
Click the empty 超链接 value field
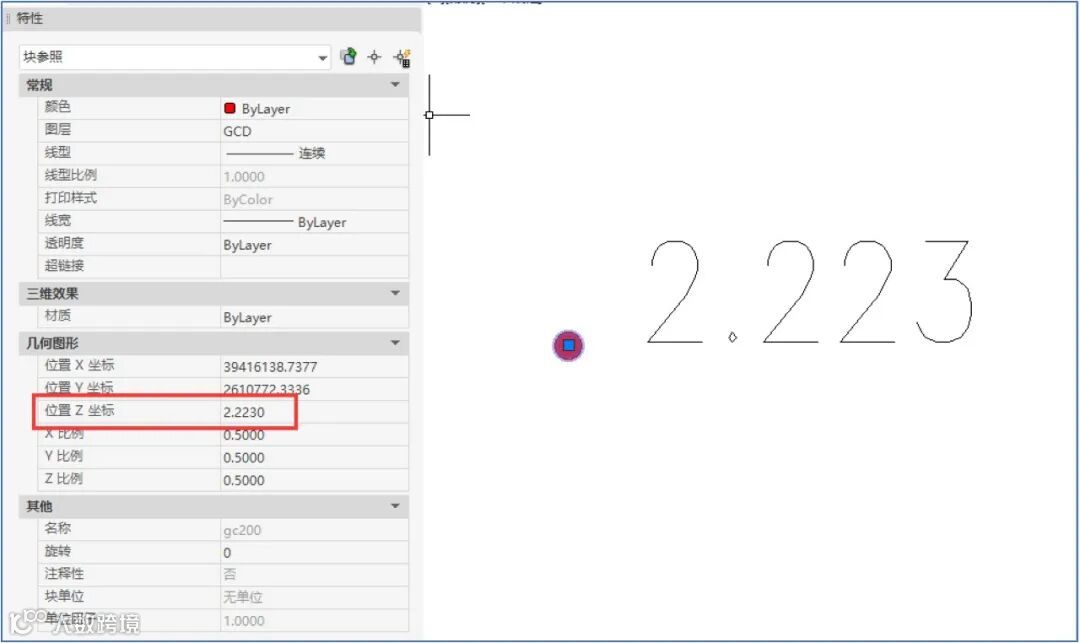(x=314, y=266)
